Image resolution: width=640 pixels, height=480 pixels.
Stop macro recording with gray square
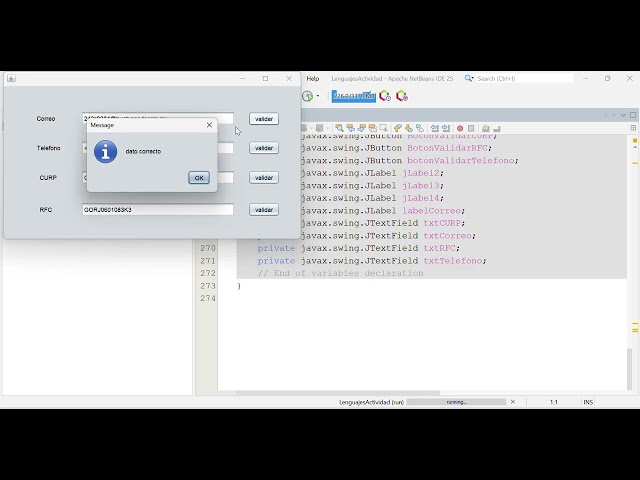coord(471,128)
